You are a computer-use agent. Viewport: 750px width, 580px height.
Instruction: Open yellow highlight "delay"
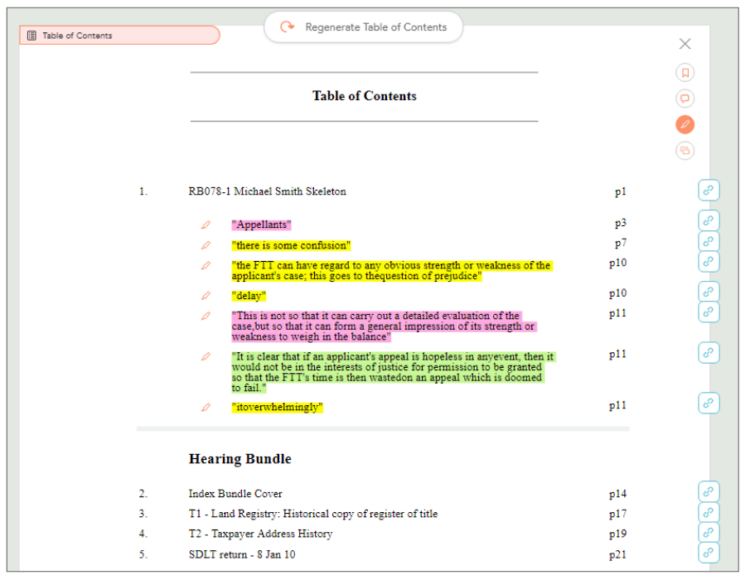[249, 296]
